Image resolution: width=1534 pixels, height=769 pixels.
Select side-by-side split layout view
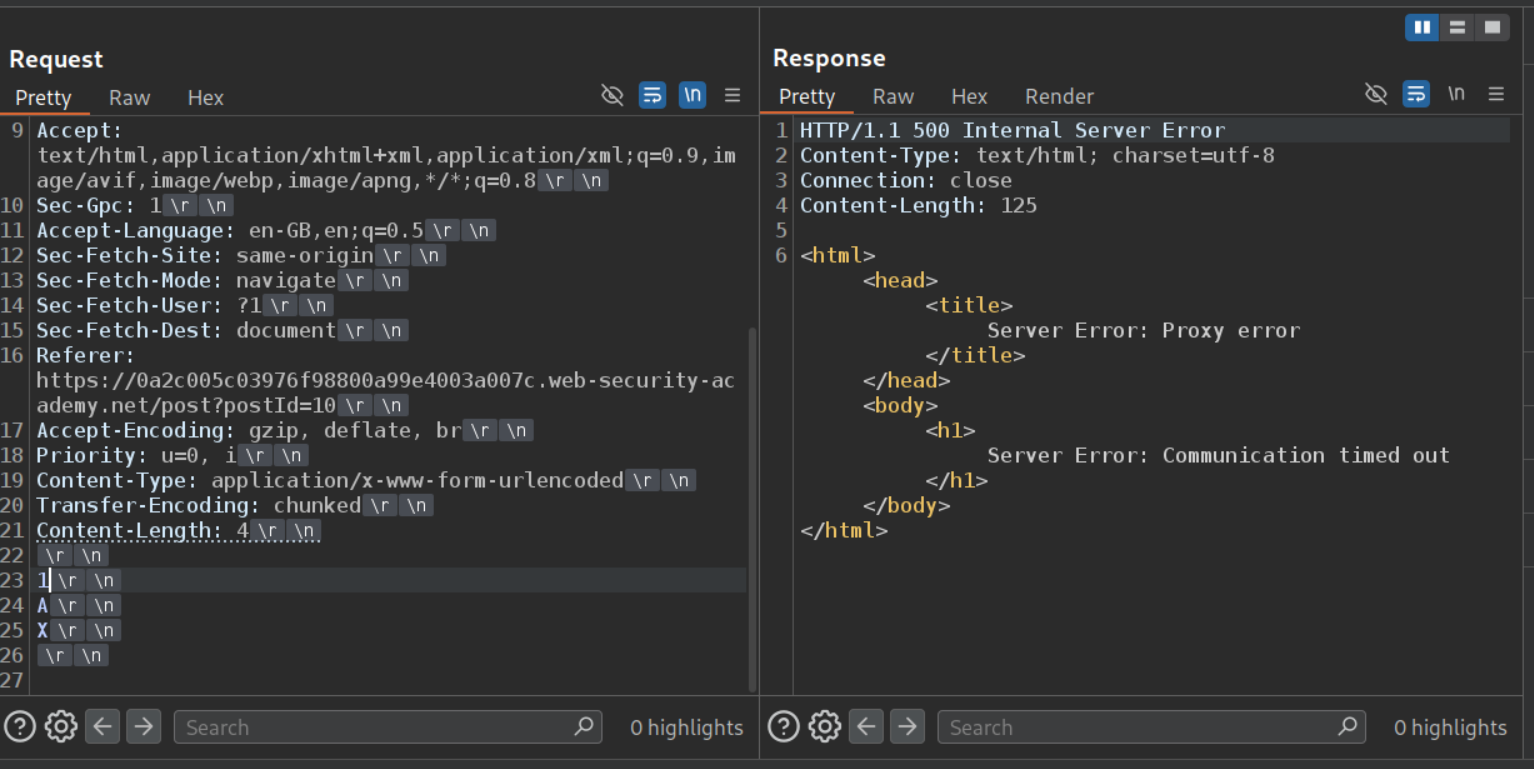[1421, 28]
